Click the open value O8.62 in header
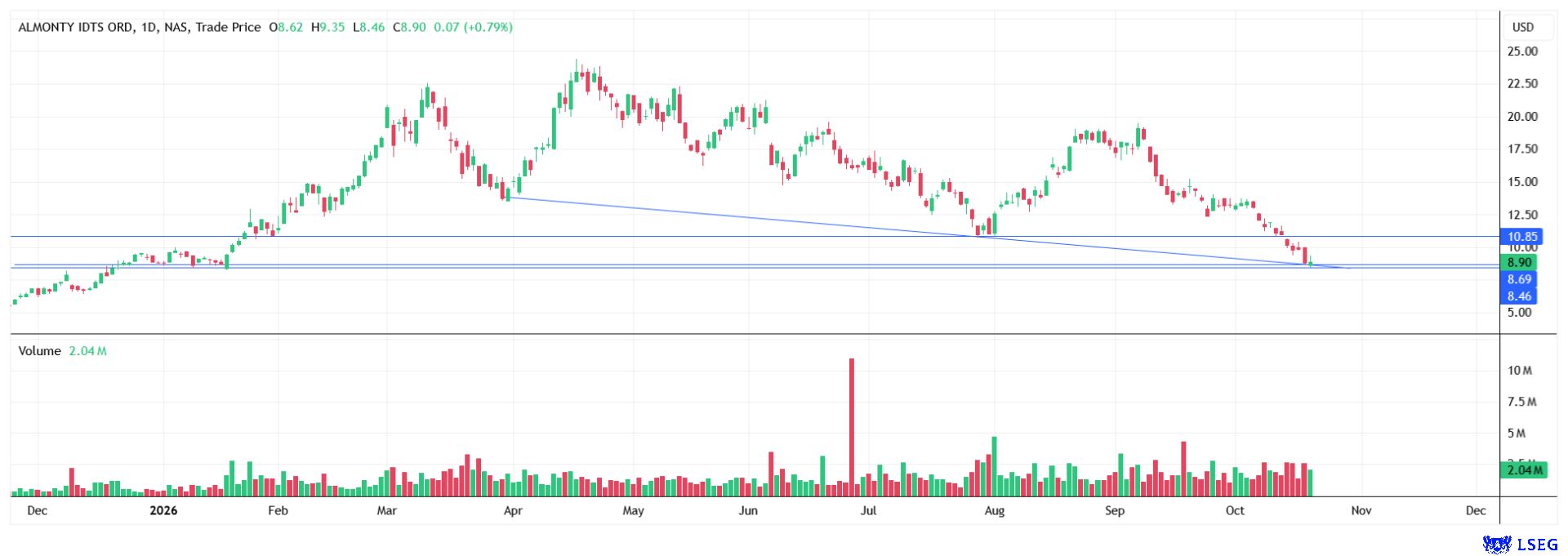Image resolution: width=1568 pixels, height=556 pixels. click(286, 27)
